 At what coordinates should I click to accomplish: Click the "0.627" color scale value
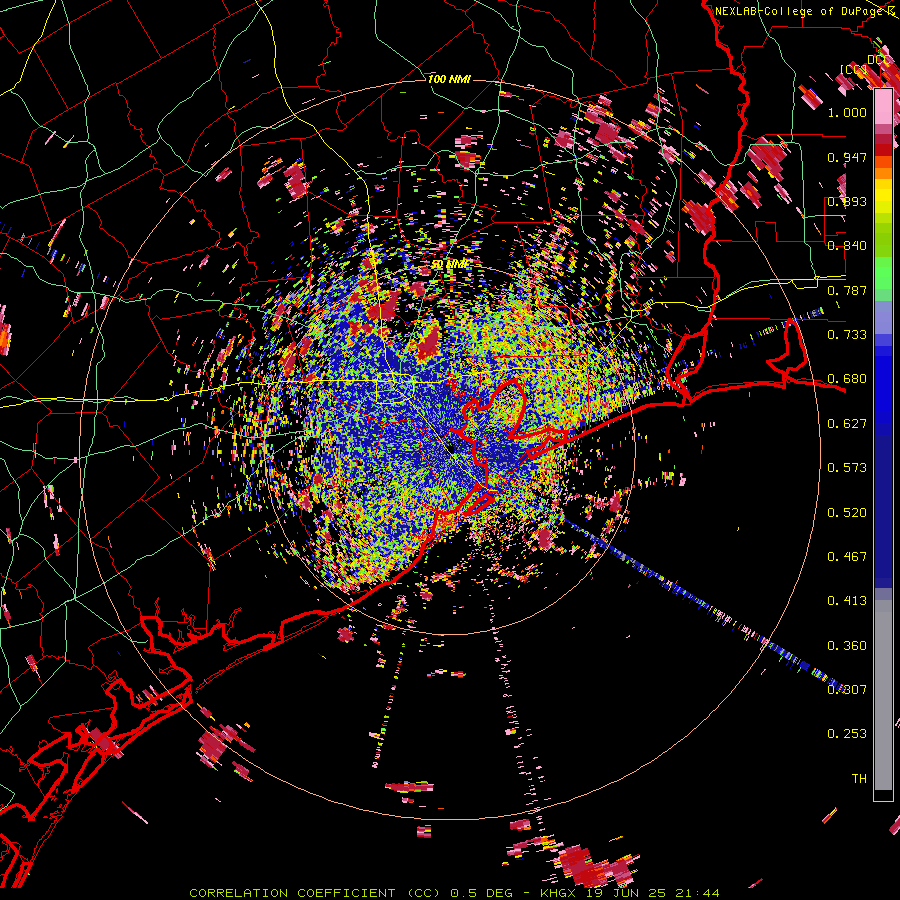pyautogui.click(x=847, y=424)
